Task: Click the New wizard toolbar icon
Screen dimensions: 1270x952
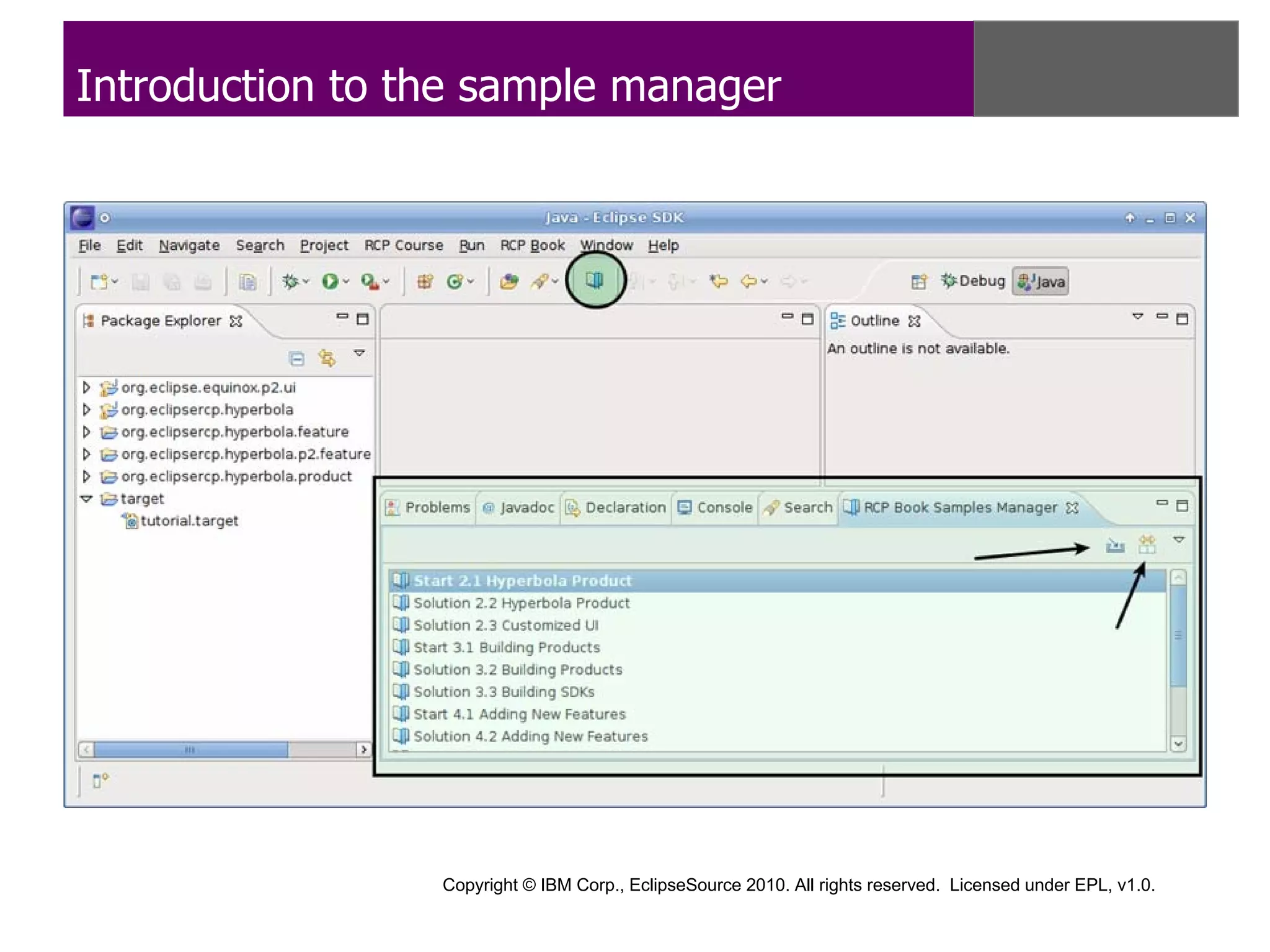Action: (99, 282)
